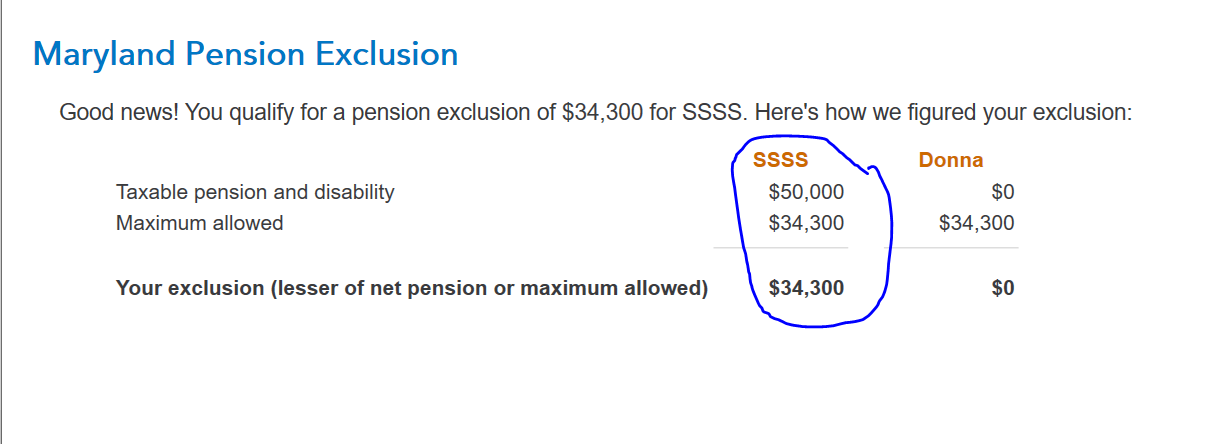Click the Your exclusion row label
This screenshot has height=444, width=1230.
click(x=412, y=288)
